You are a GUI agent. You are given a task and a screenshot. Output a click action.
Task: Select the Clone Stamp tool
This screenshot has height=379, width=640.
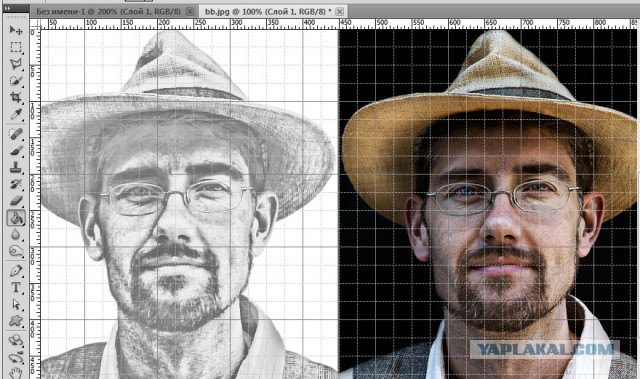[x=16, y=167]
